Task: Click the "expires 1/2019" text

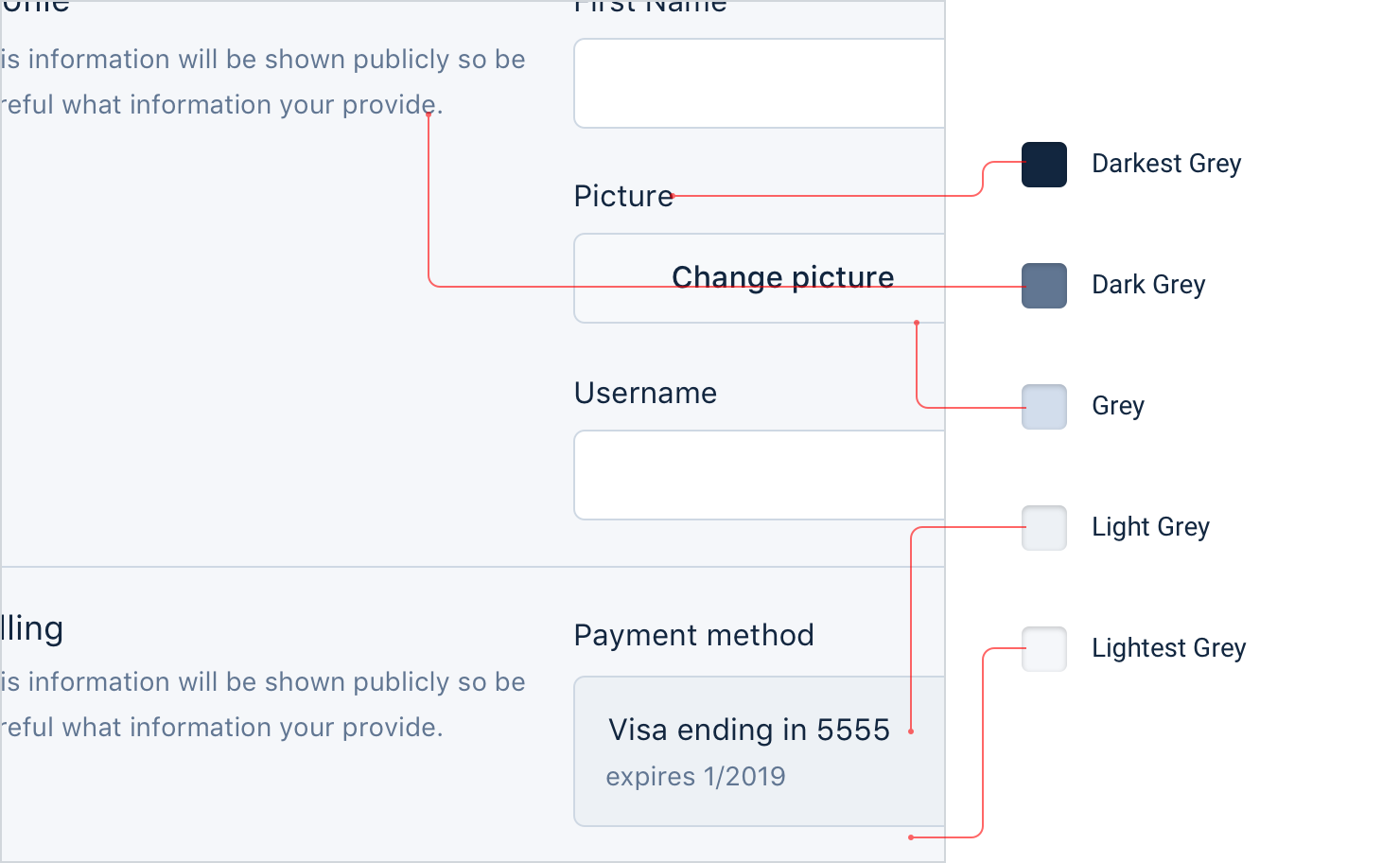Action: [695, 777]
